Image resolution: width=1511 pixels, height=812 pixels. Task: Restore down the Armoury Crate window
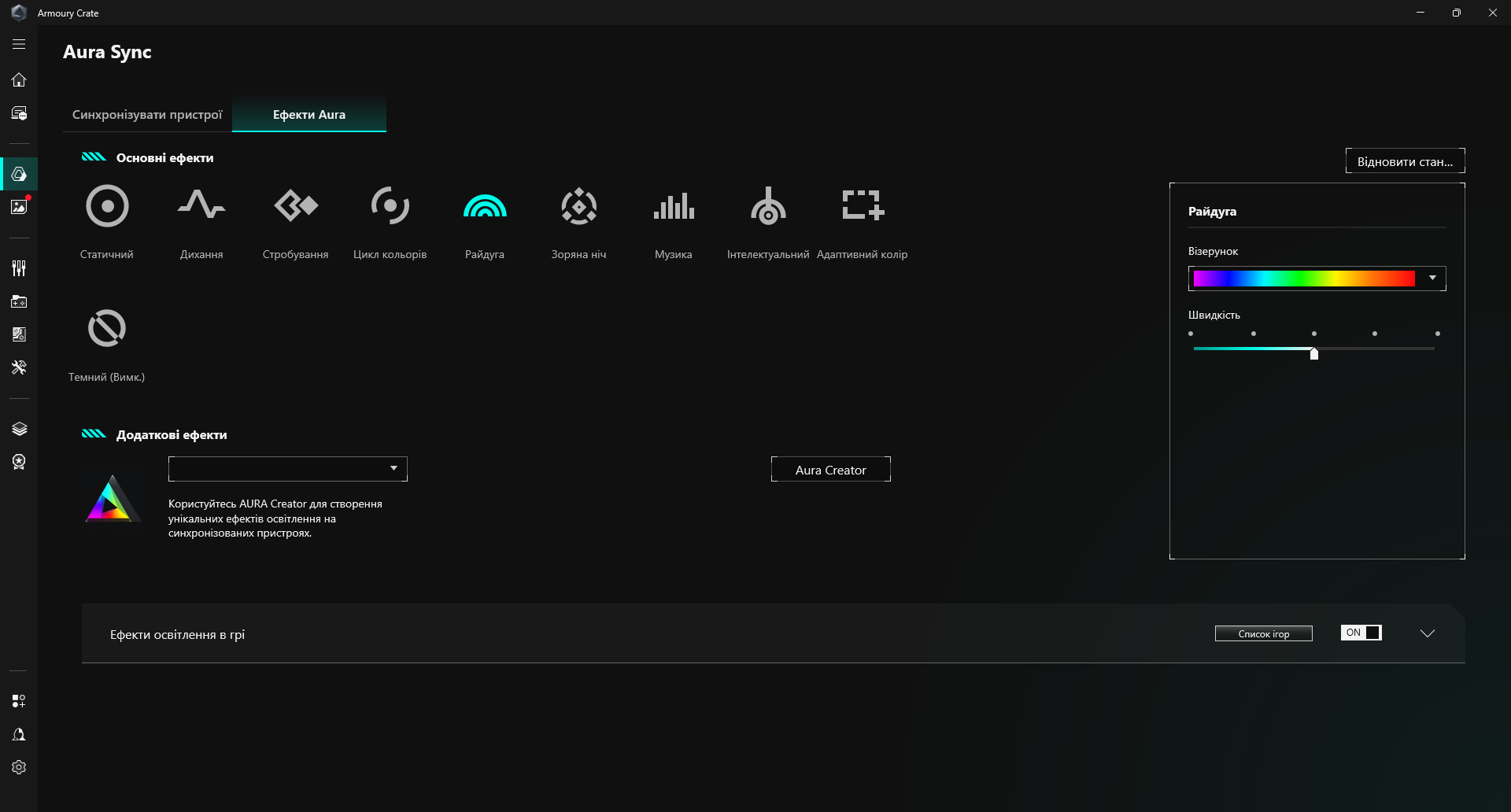pyautogui.click(x=1457, y=13)
